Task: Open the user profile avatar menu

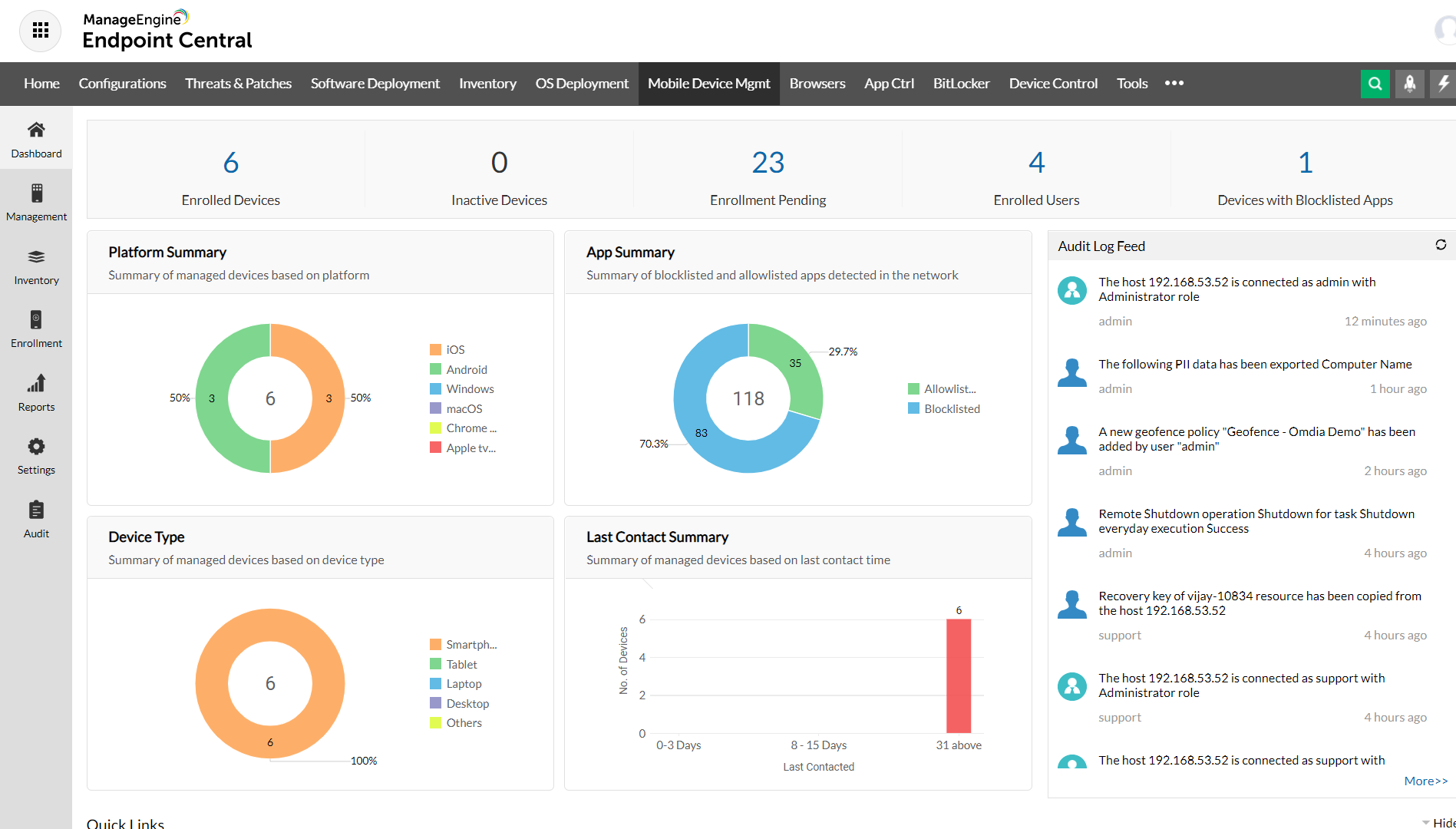Action: [1446, 31]
